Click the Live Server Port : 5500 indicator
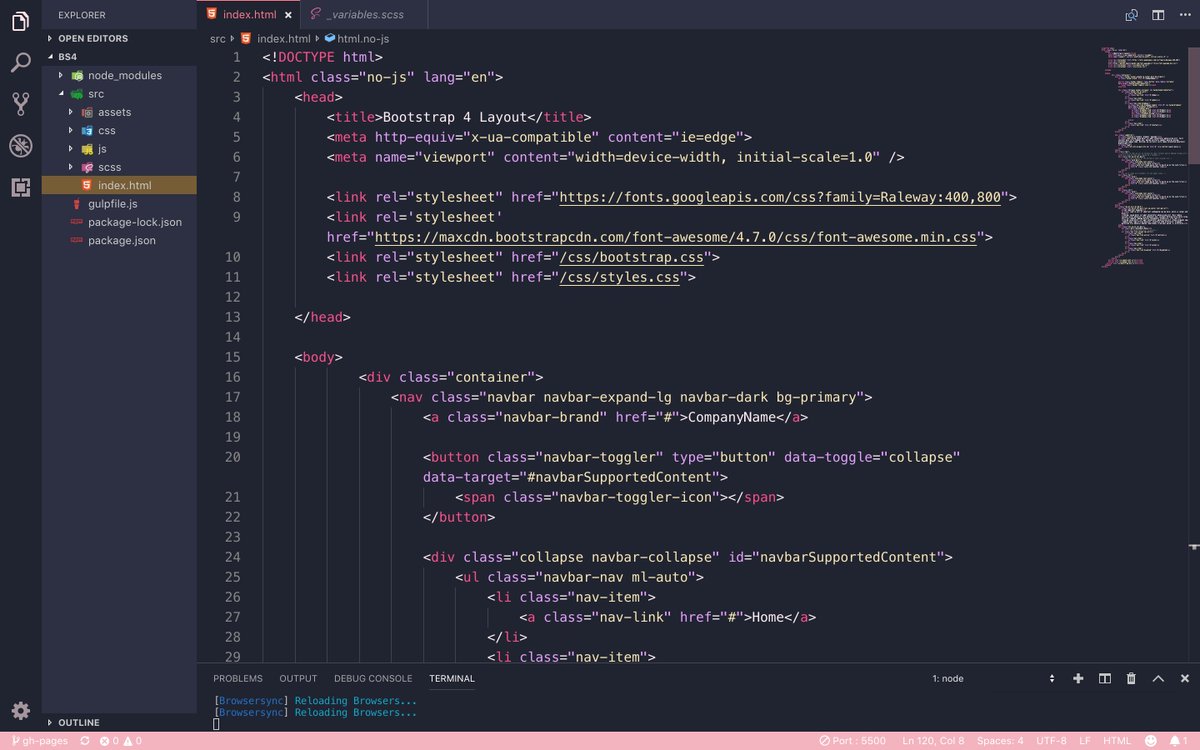The image size is (1200, 750). coord(851,741)
